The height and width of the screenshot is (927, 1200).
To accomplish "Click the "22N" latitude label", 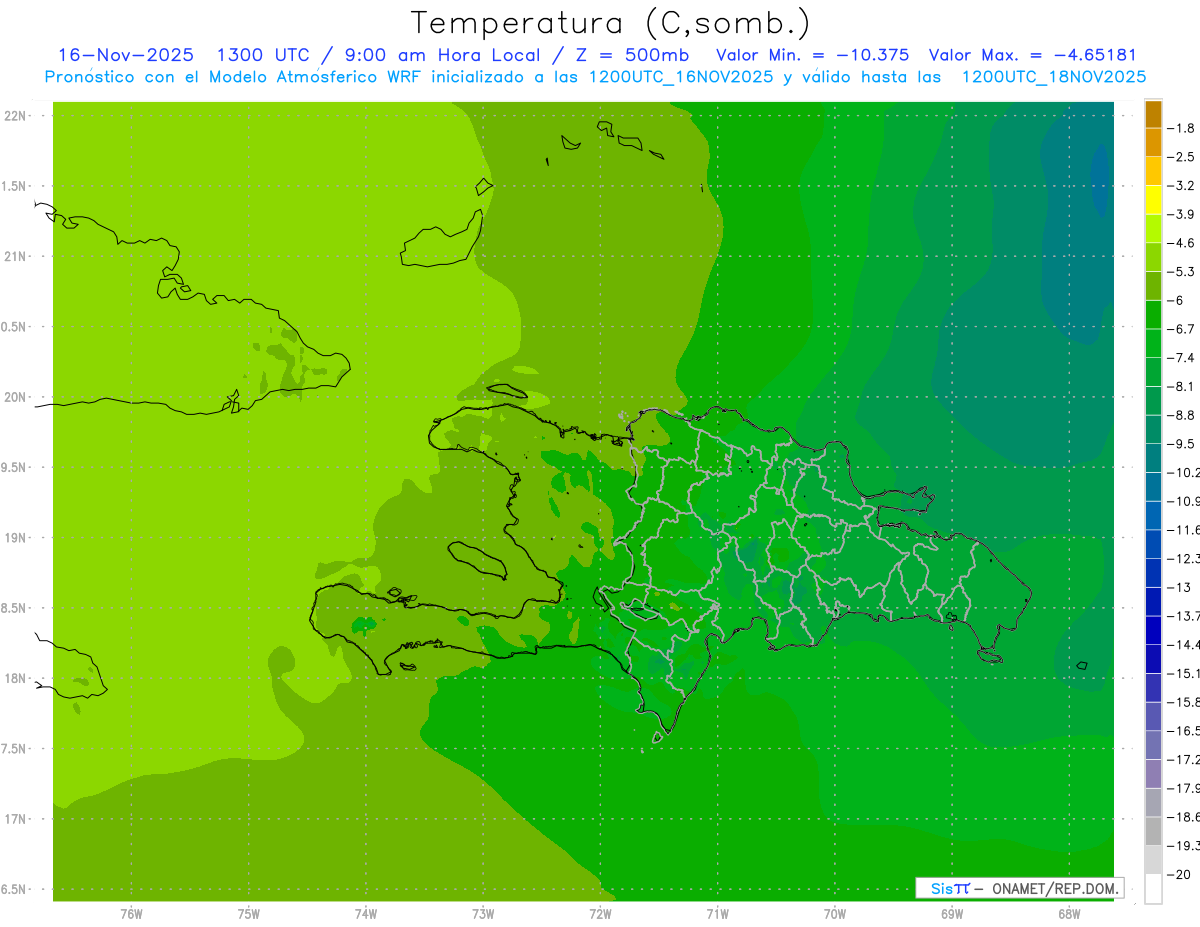I will tap(14, 115).
